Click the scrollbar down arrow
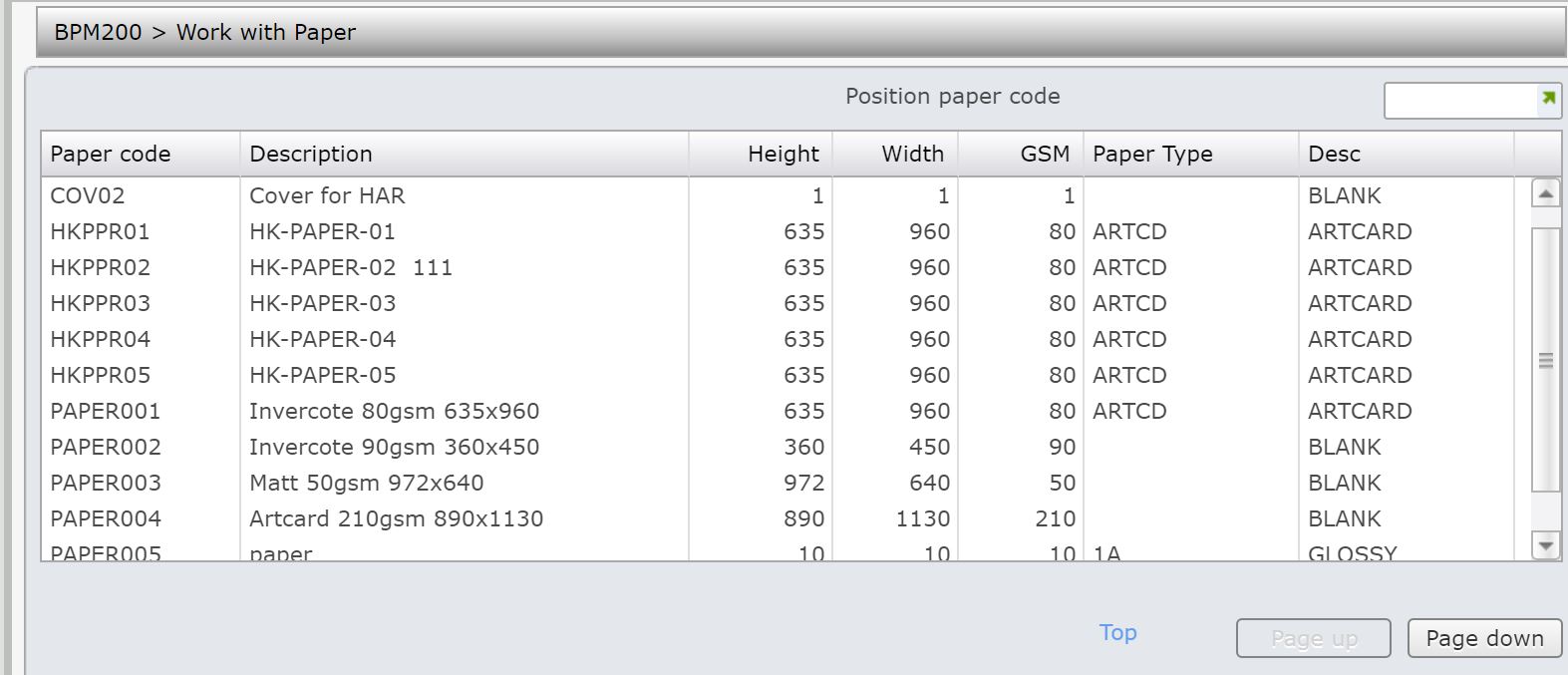1568x675 pixels. coord(1545,545)
